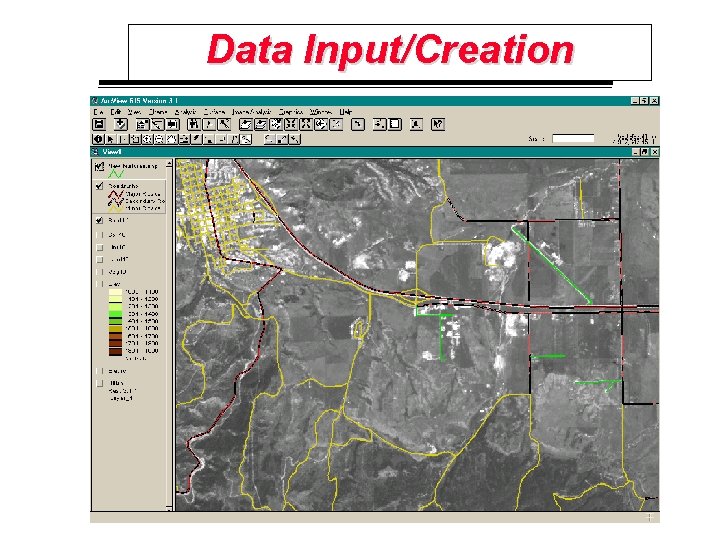Viewport: 720px width, 540px height.
Task: Click the bright green elevation legend swatch
Action: point(115,314)
